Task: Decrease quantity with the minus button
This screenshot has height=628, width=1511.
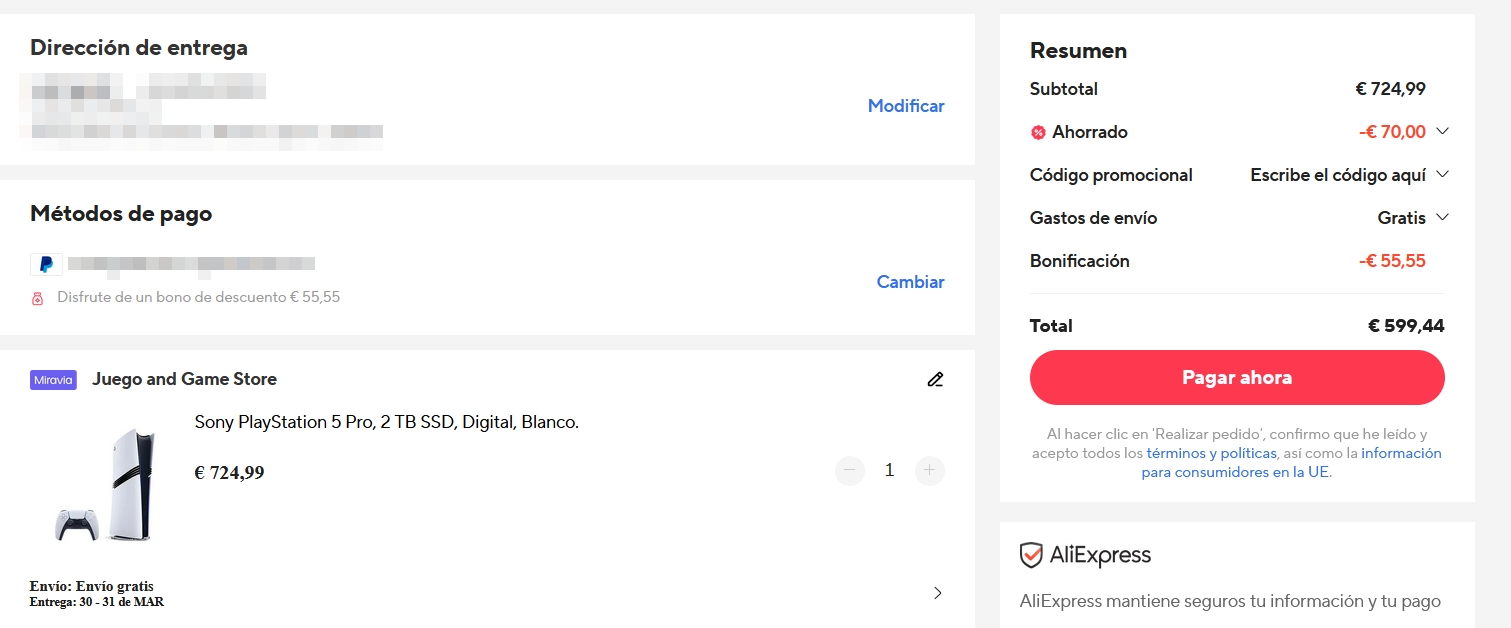Action: [850, 470]
